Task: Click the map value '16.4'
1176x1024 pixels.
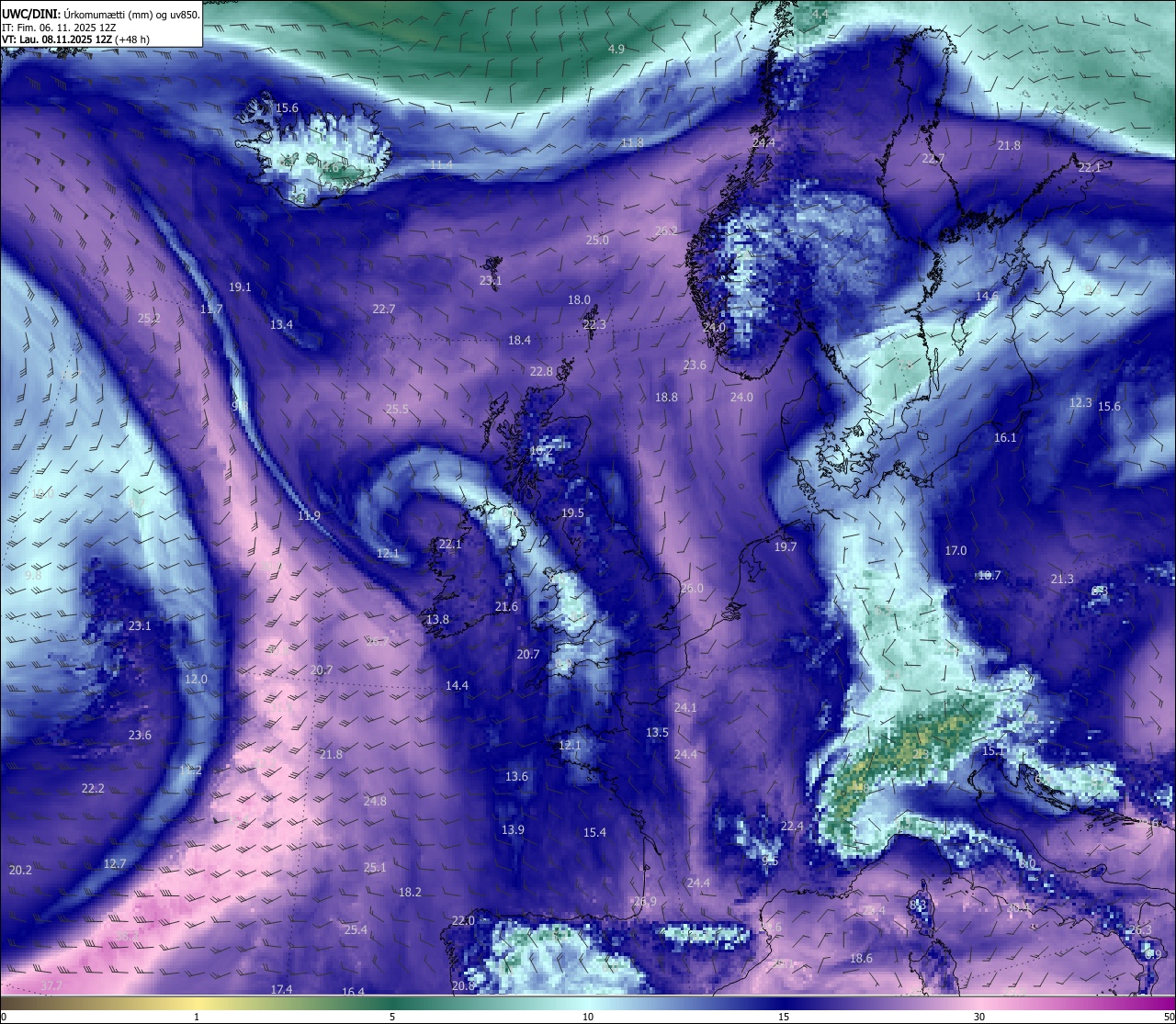Action: 353,992
